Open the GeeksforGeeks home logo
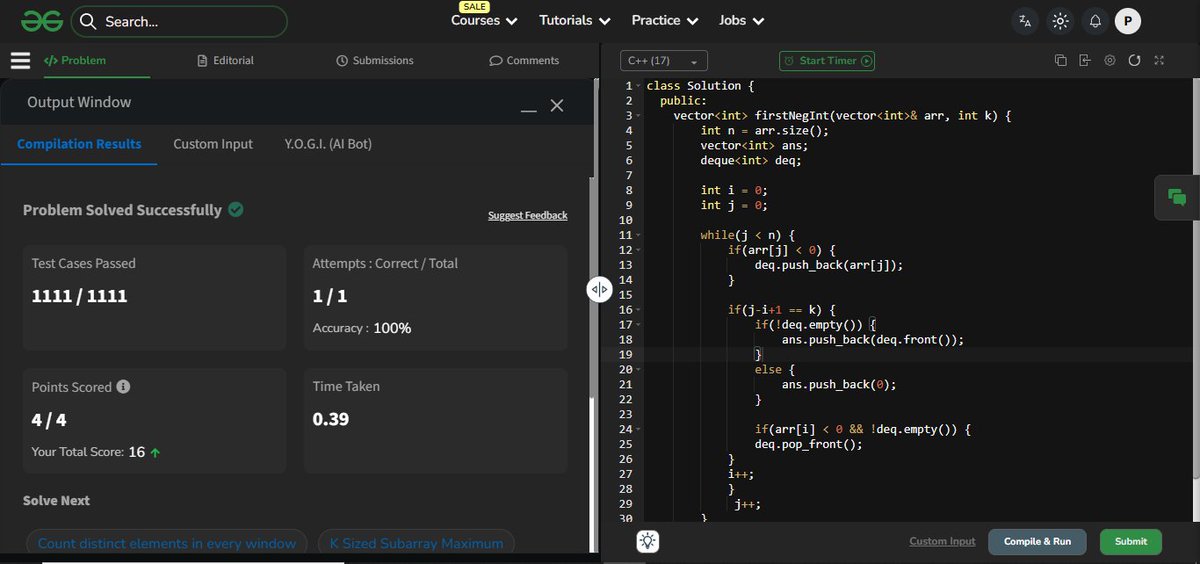 click(x=41, y=21)
